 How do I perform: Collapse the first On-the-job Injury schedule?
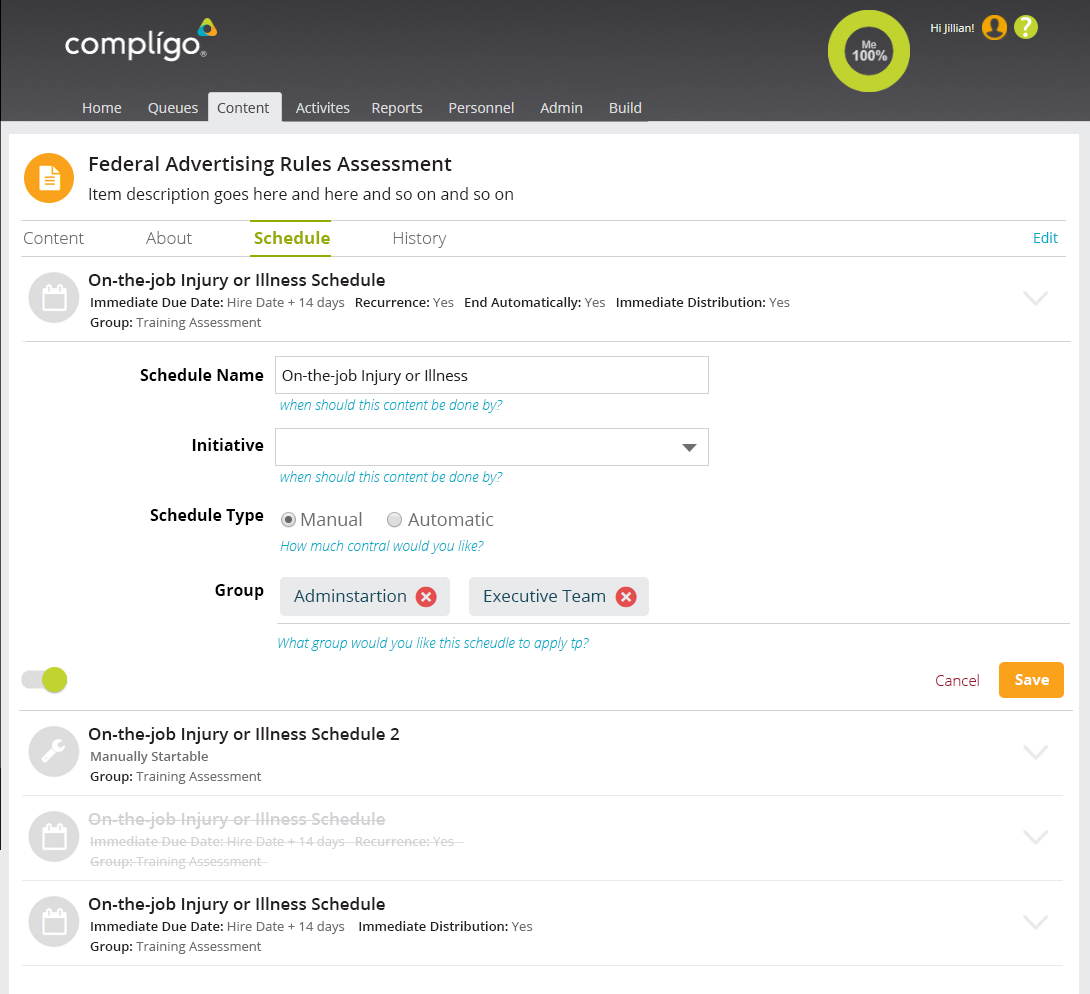click(x=1036, y=298)
